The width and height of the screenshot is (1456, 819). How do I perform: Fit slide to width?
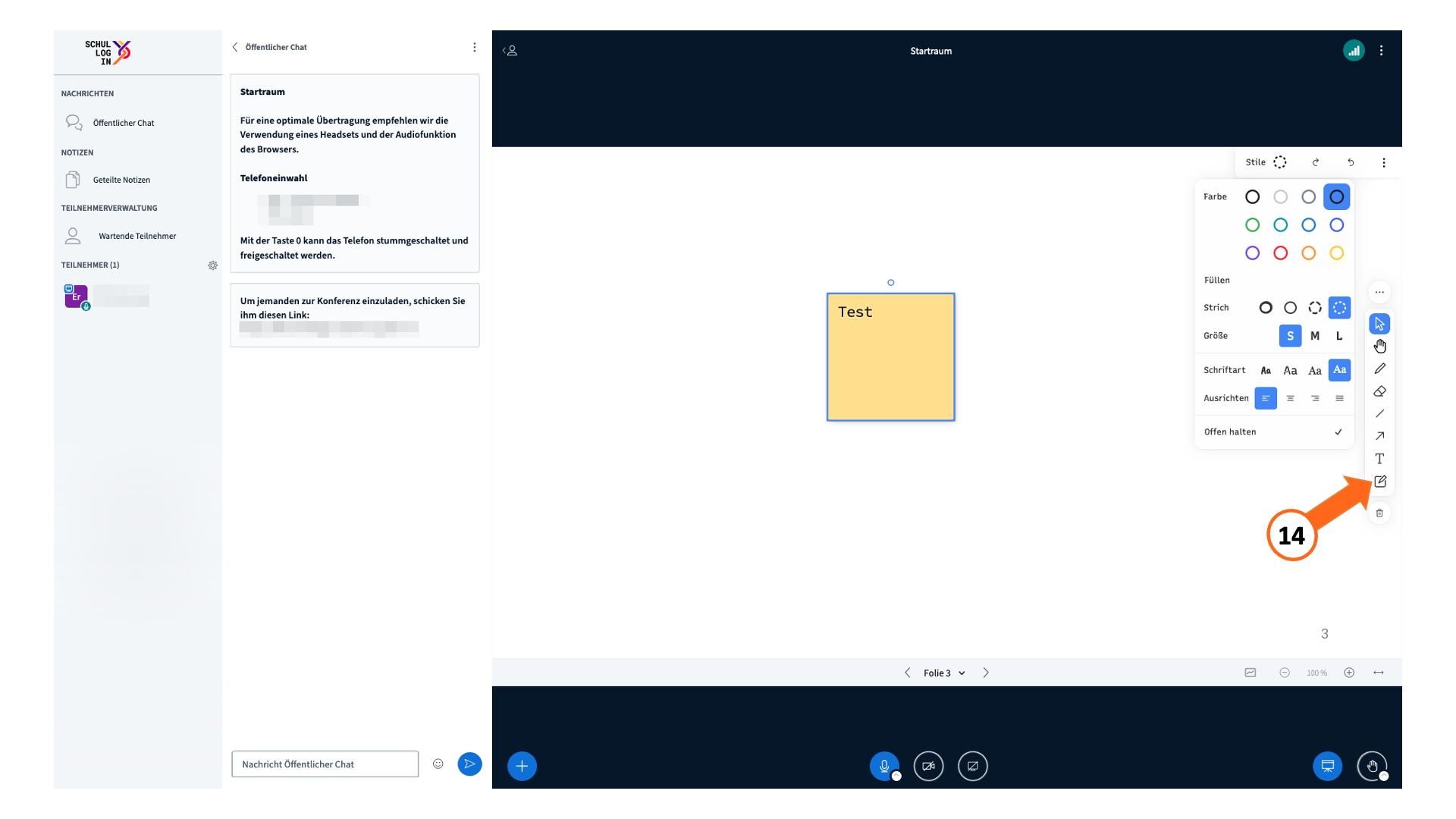[1379, 673]
